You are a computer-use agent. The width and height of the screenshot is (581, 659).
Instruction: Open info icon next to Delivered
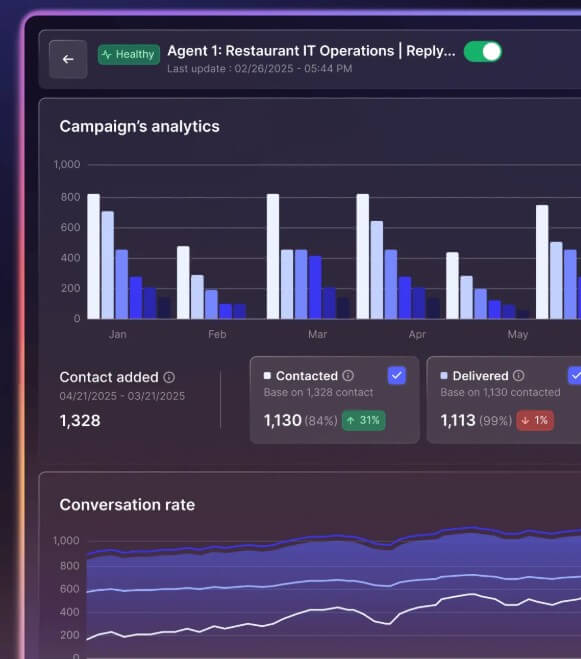tap(519, 375)
